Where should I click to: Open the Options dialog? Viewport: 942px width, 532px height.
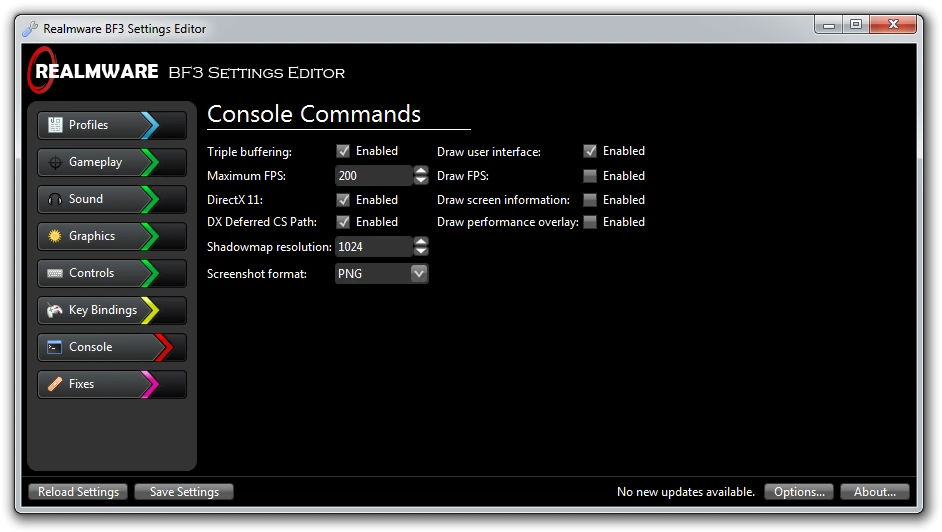pyautogui.click(x=799, y=492)
